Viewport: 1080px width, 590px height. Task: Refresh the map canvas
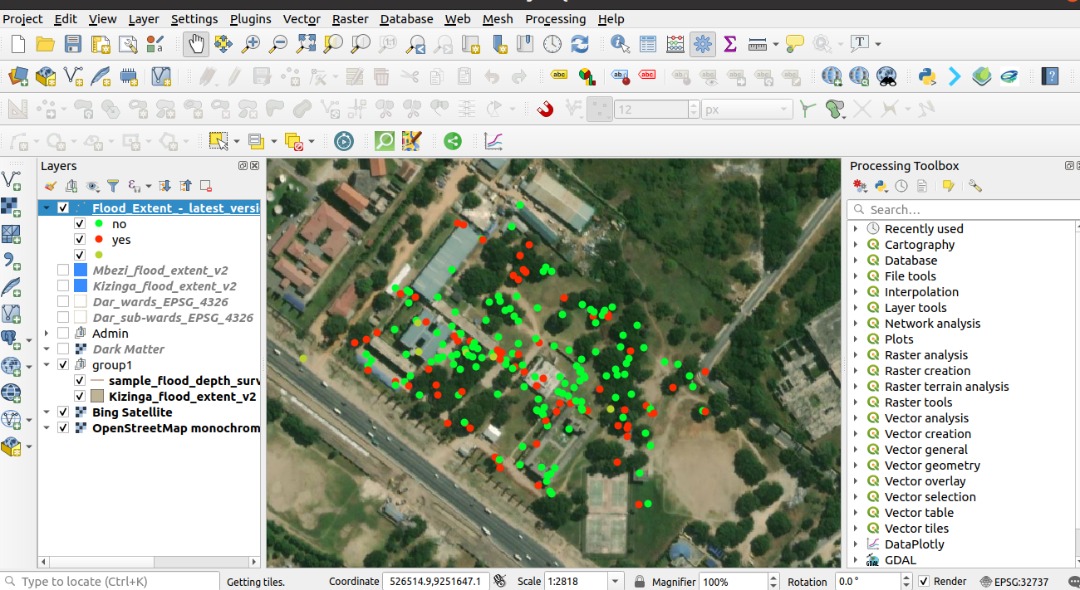(x=580, y=44)
